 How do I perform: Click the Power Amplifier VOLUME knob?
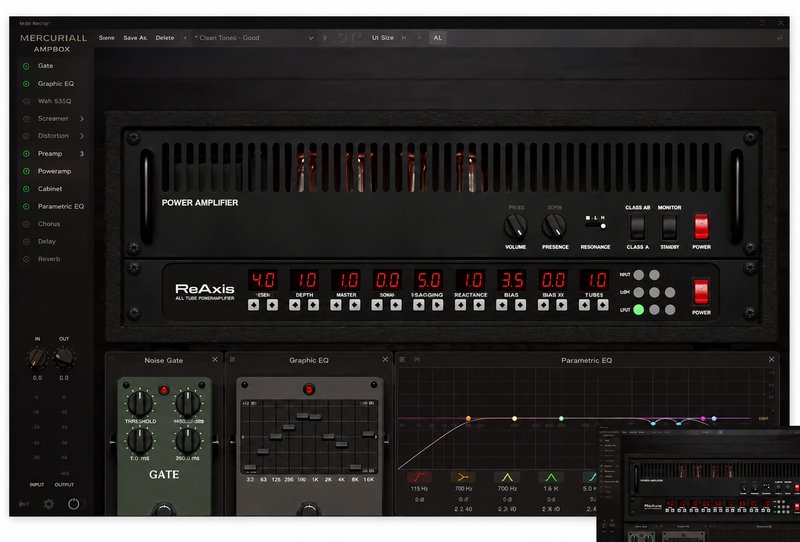point(515,227)
